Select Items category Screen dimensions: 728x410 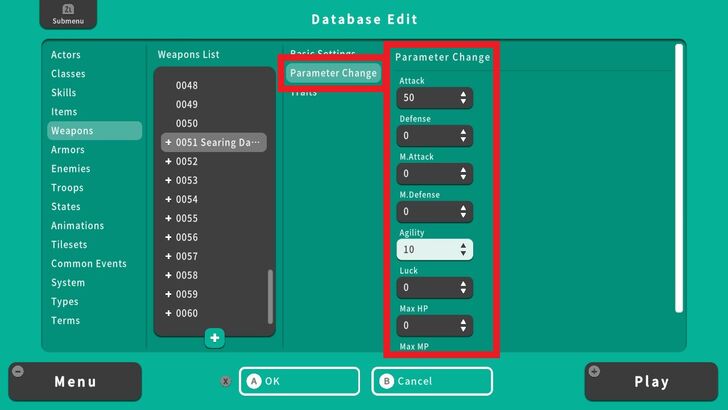coord(64,112)
